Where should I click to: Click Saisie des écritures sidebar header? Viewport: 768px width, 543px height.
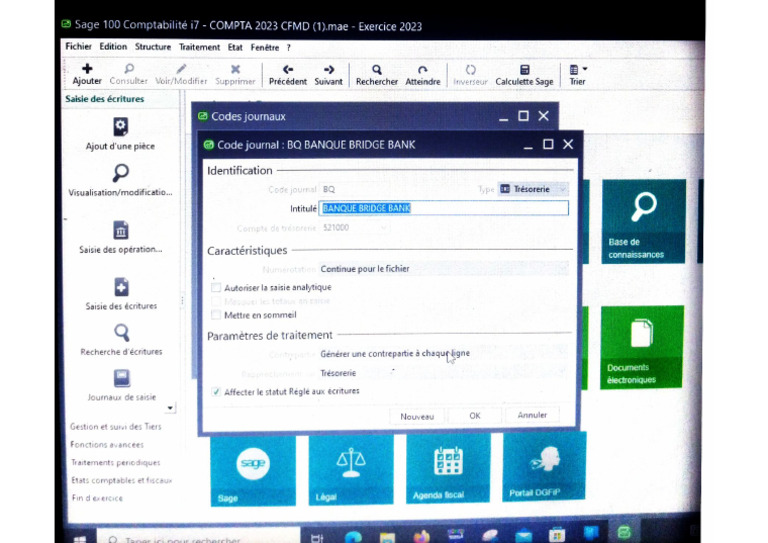coord(105,99)
